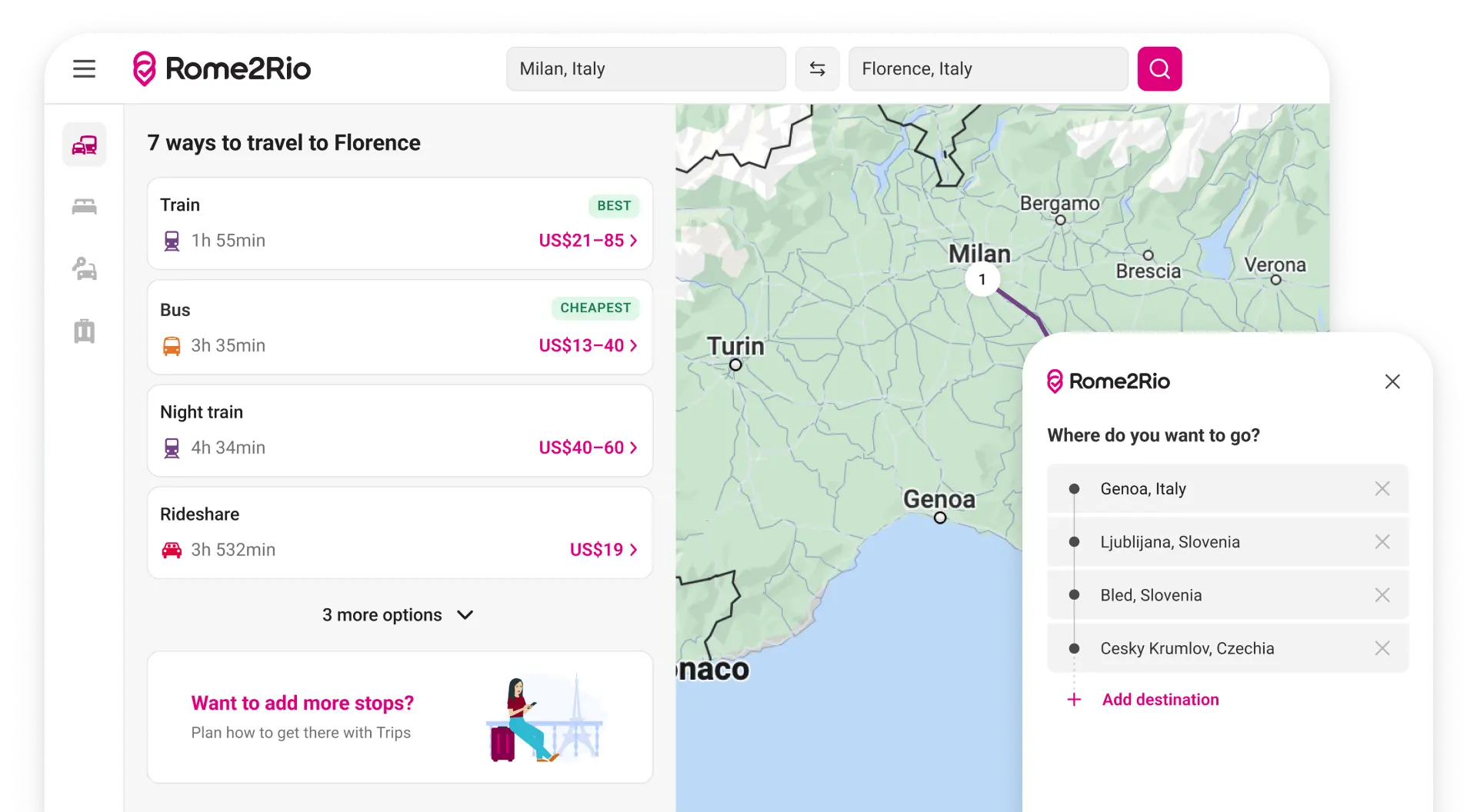The height and width of the screenshot is (812, 1477).
Task: Select the transport sidebar icon
Action: tap(85, 145)
